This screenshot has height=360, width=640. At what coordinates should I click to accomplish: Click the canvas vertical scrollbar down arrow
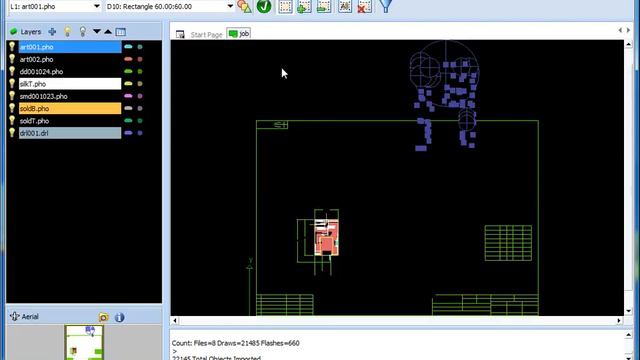tap(629, 311)
